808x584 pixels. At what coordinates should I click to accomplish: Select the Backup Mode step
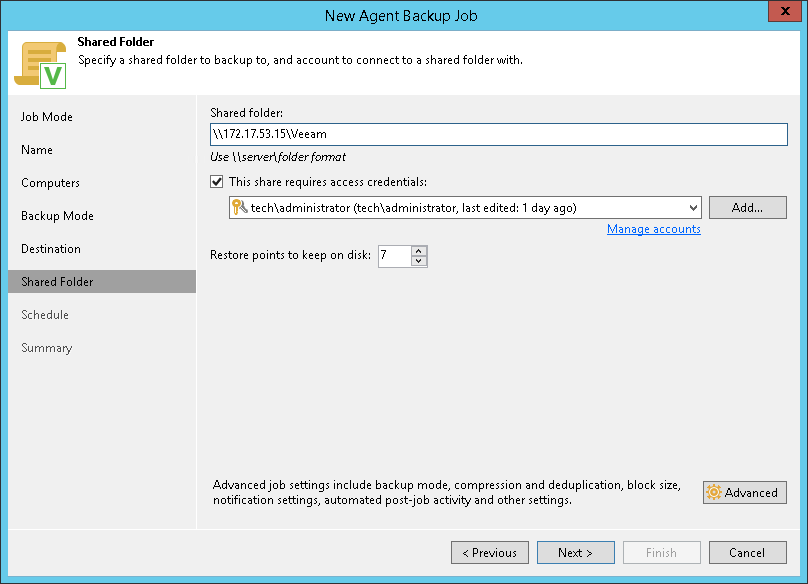(x=57, y=216)
